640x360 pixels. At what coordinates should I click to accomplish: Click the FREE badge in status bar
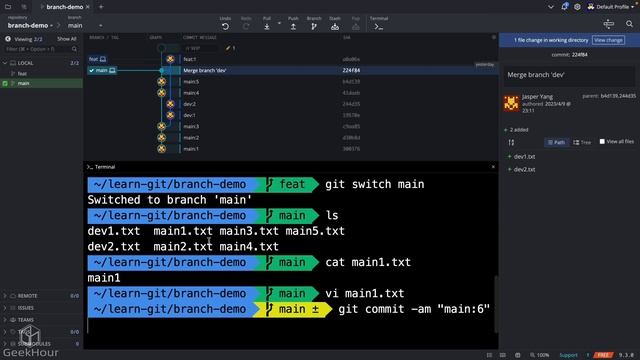pos(603,355)
